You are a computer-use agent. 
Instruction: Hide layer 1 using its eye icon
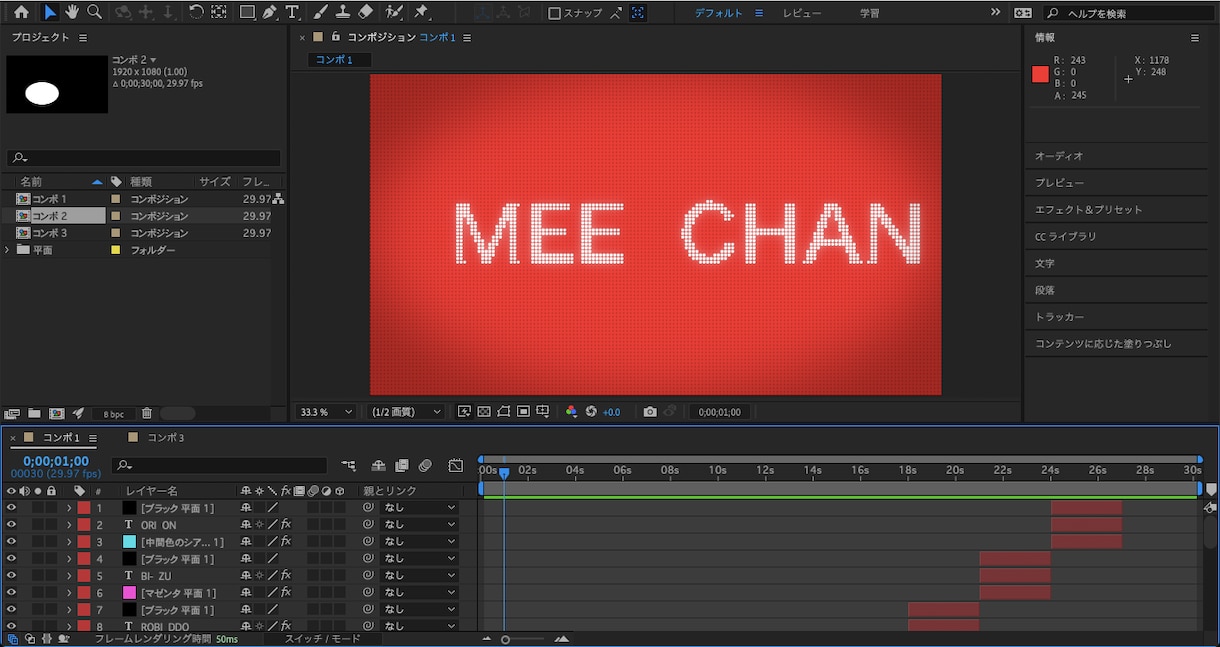pos(12,508)
